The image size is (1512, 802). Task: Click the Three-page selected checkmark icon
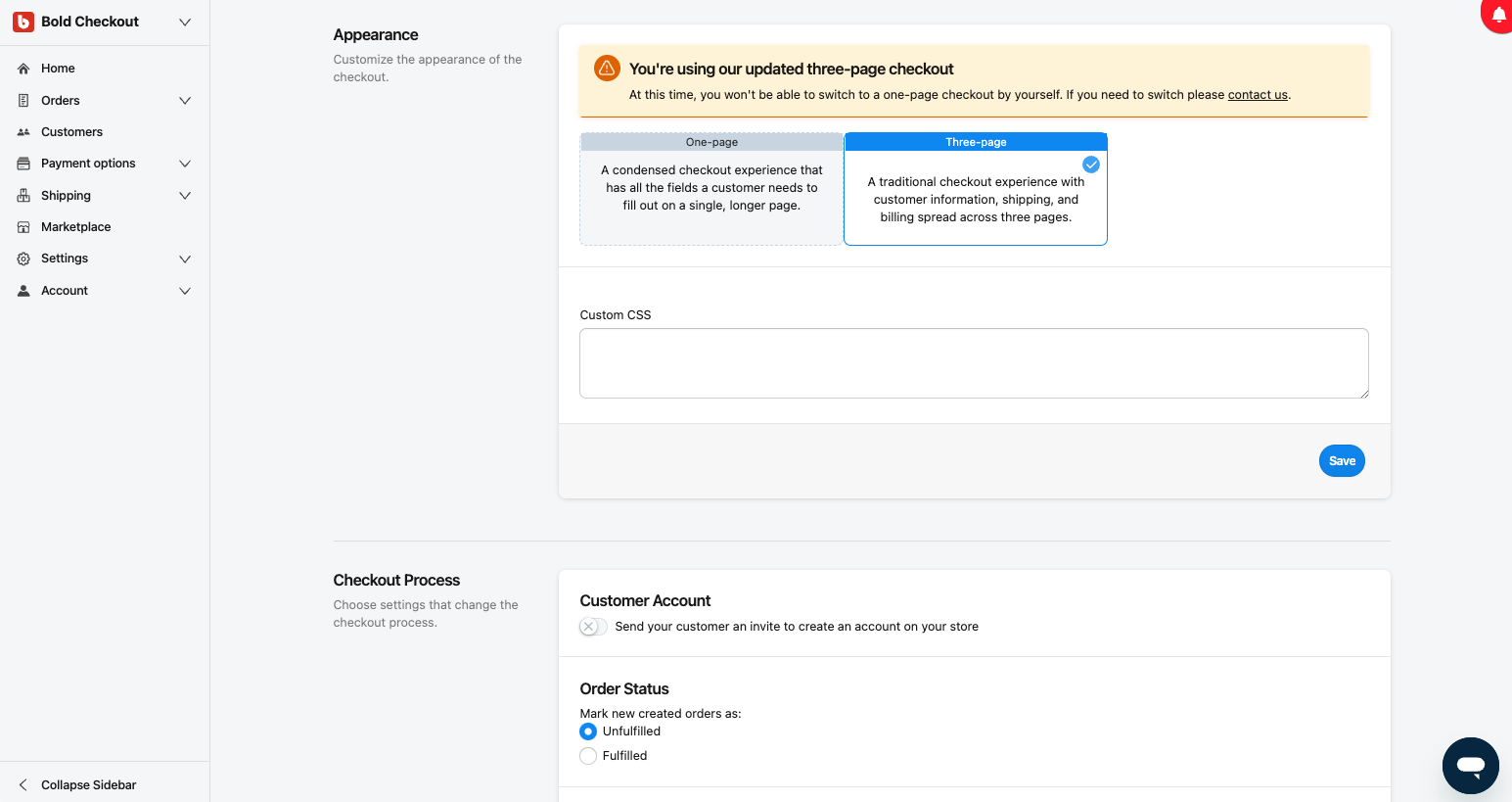coord(1091,165)
